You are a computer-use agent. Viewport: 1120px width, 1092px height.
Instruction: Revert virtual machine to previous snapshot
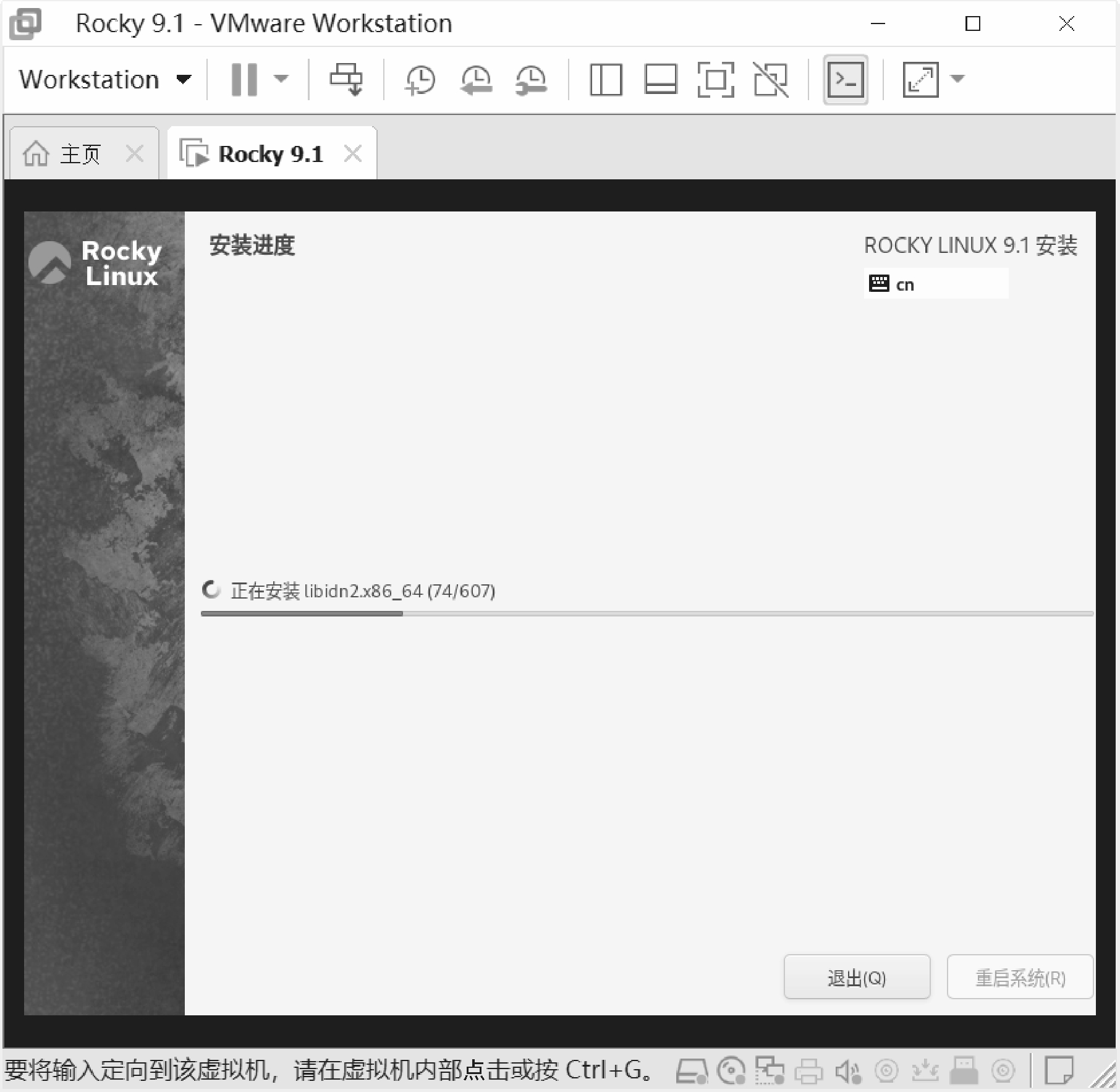point(476,80)
